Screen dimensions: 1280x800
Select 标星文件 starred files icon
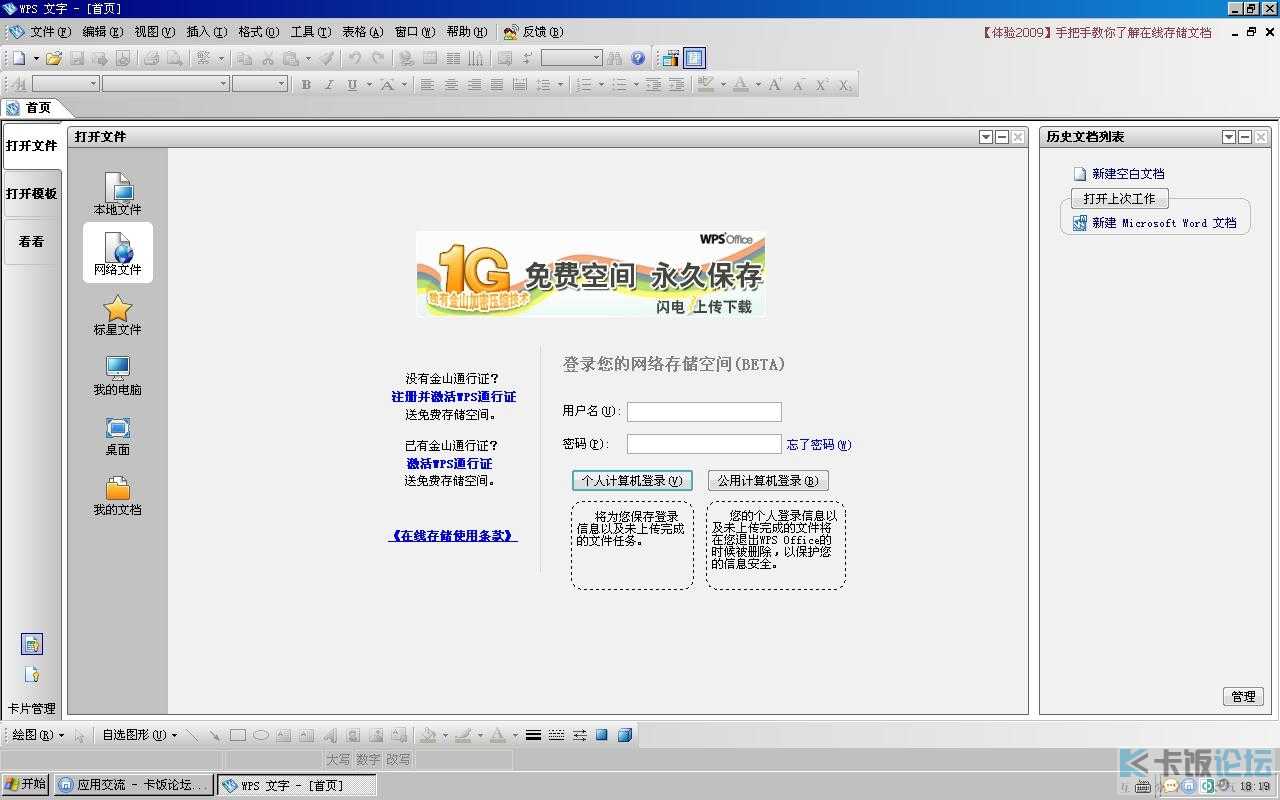tap(118, 315)
